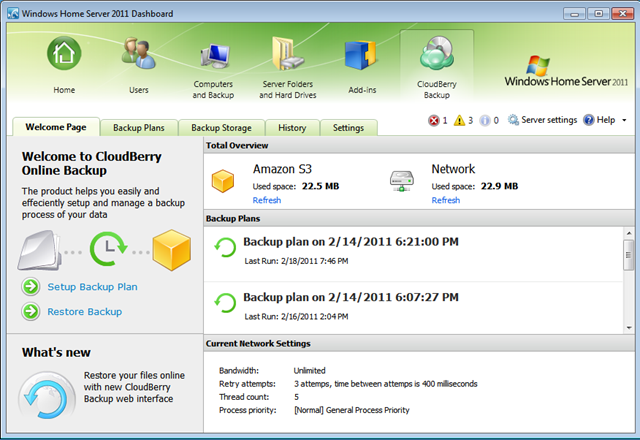Click Last Run: 2/18/2011 7:46 PM
Viewport: 640px width, 440px height.
[x=296, y=261]
